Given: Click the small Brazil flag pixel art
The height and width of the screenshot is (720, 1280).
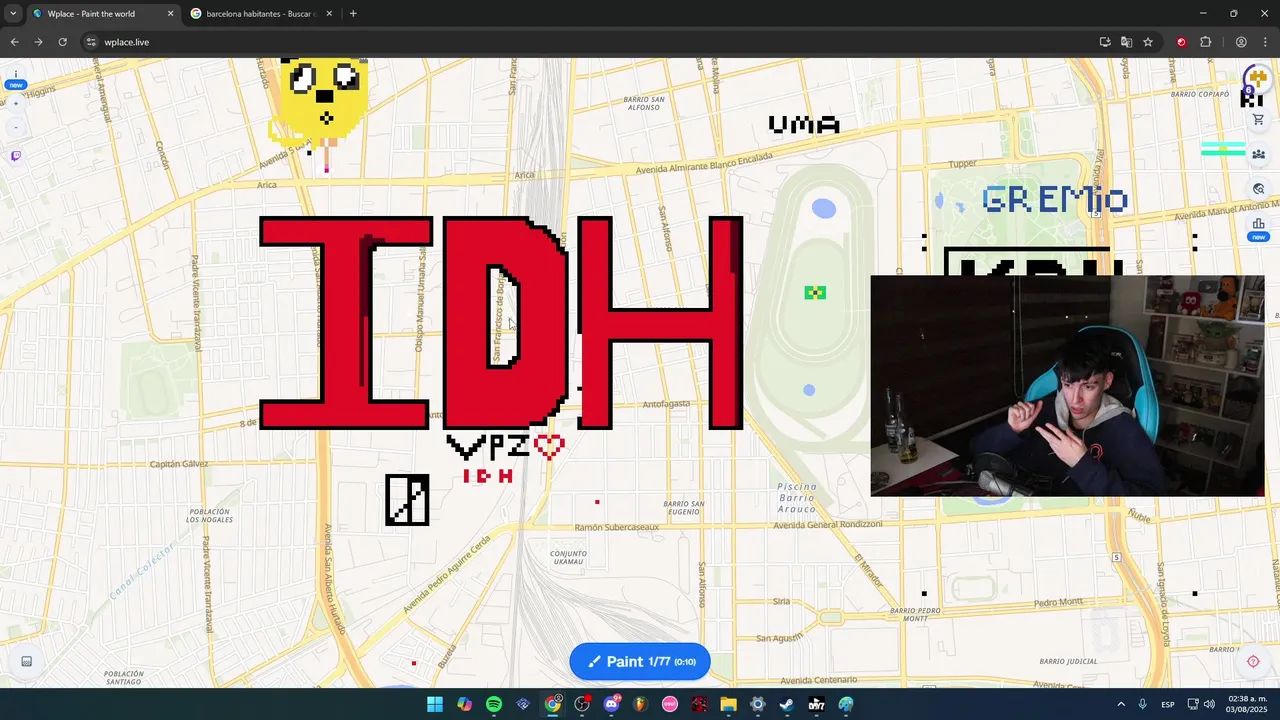Looking at the screenshot, I should click(815, 292).
